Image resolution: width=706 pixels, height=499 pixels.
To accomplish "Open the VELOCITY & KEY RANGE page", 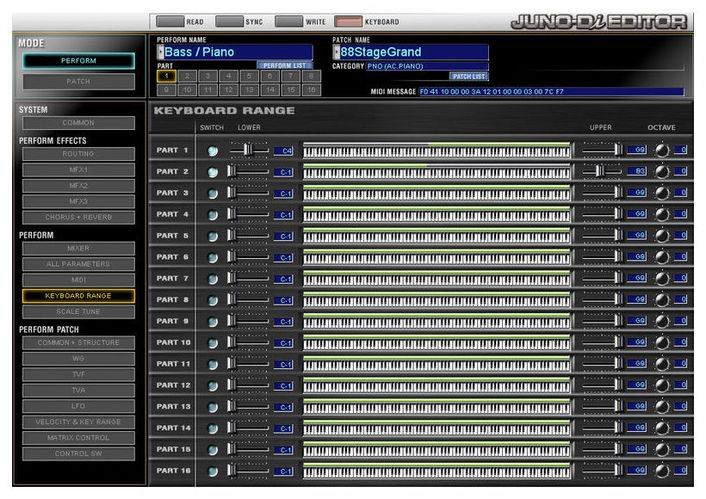I will (79, 422).
